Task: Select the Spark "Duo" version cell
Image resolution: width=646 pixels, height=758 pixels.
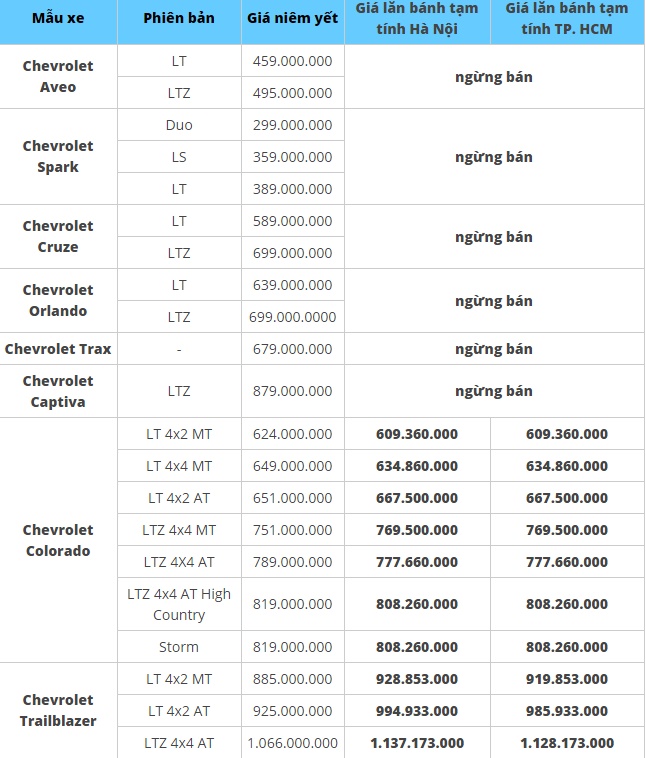Action: (179, 125)
